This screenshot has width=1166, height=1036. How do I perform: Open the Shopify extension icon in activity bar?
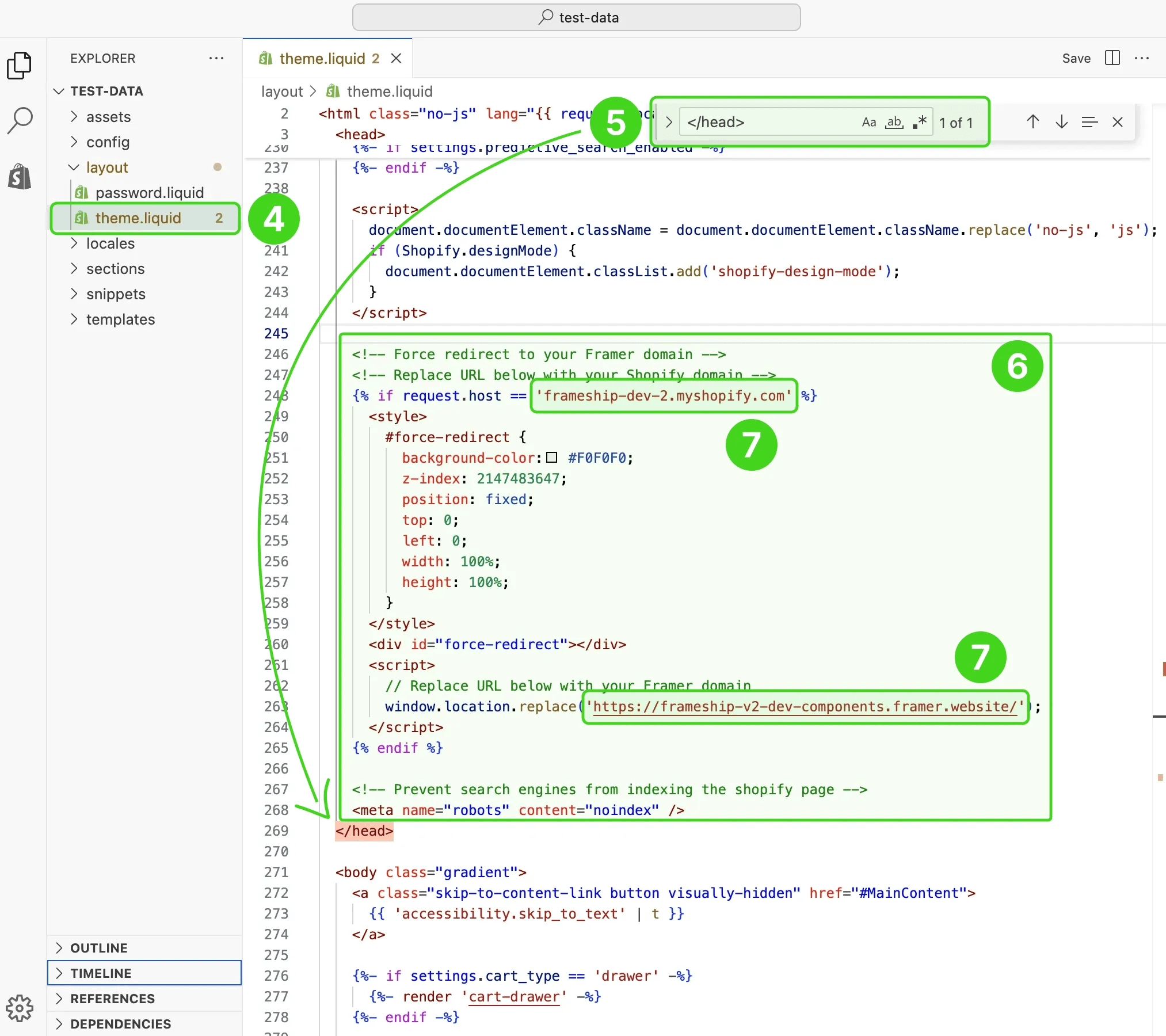[x=20, y=176]
